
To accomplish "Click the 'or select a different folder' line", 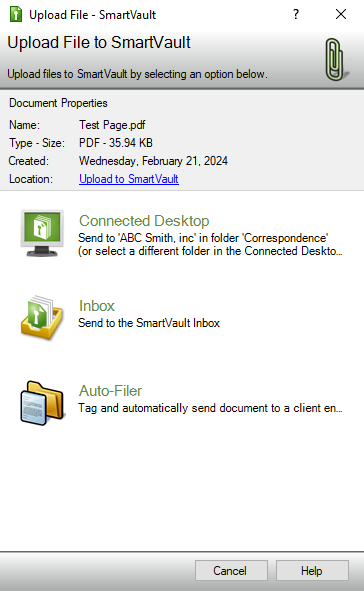I will click(x=210, y=251).
